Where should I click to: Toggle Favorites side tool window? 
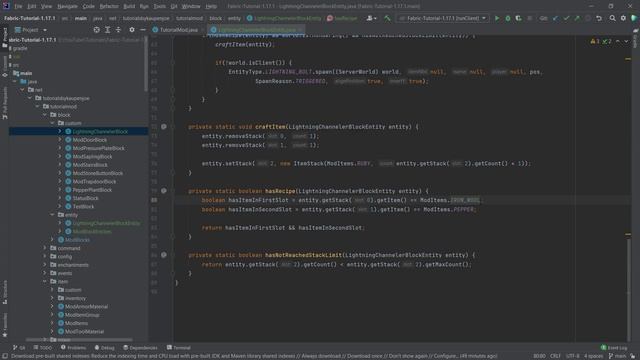(x=4, y=325)
